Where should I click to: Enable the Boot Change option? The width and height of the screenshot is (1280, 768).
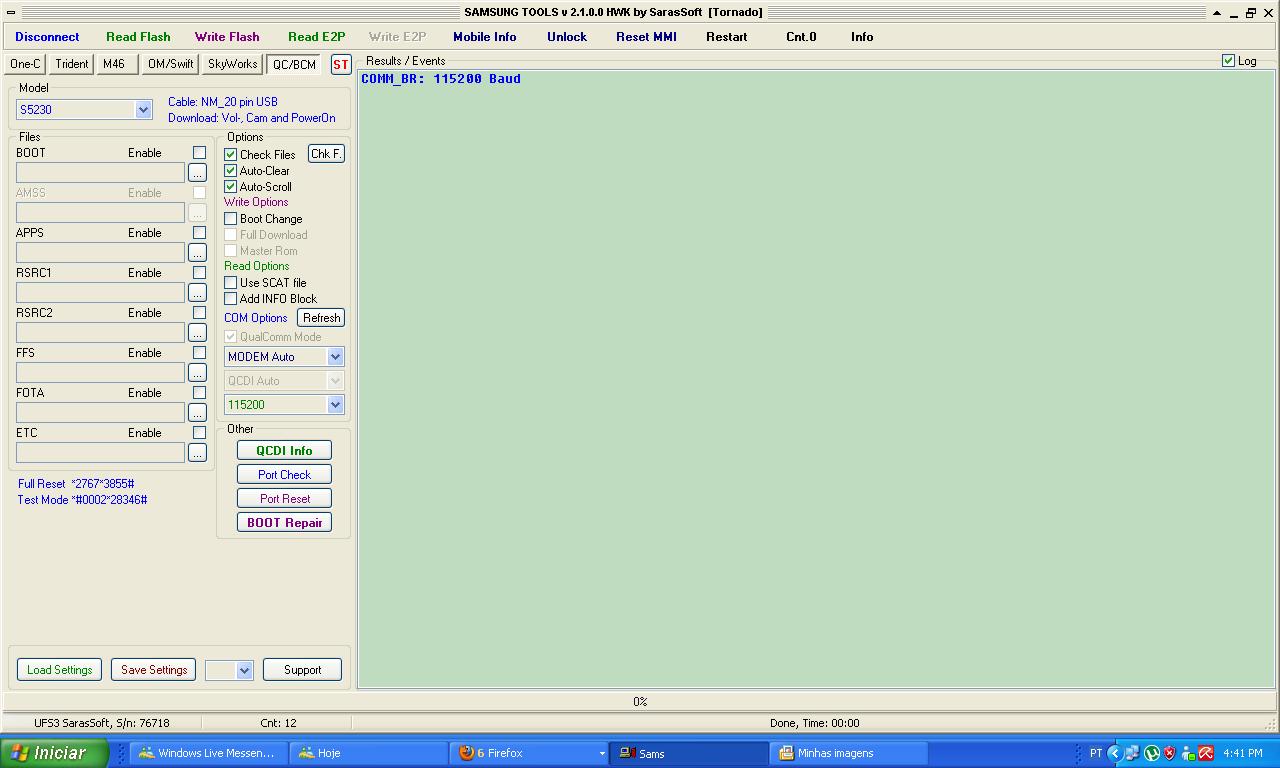(x=231, y=219)
